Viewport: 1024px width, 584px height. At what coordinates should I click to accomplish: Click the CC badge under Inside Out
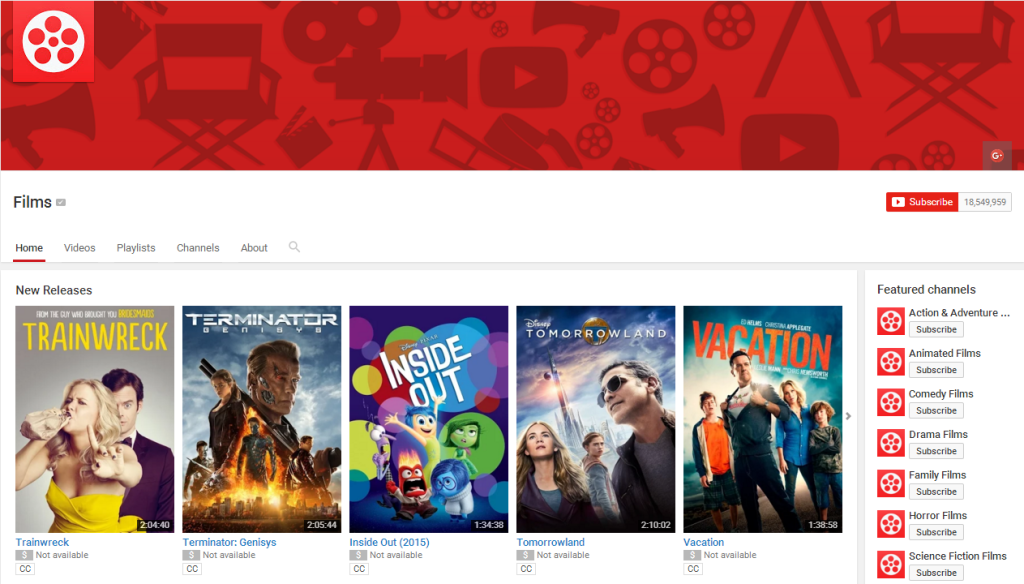[x=359, y=568]
